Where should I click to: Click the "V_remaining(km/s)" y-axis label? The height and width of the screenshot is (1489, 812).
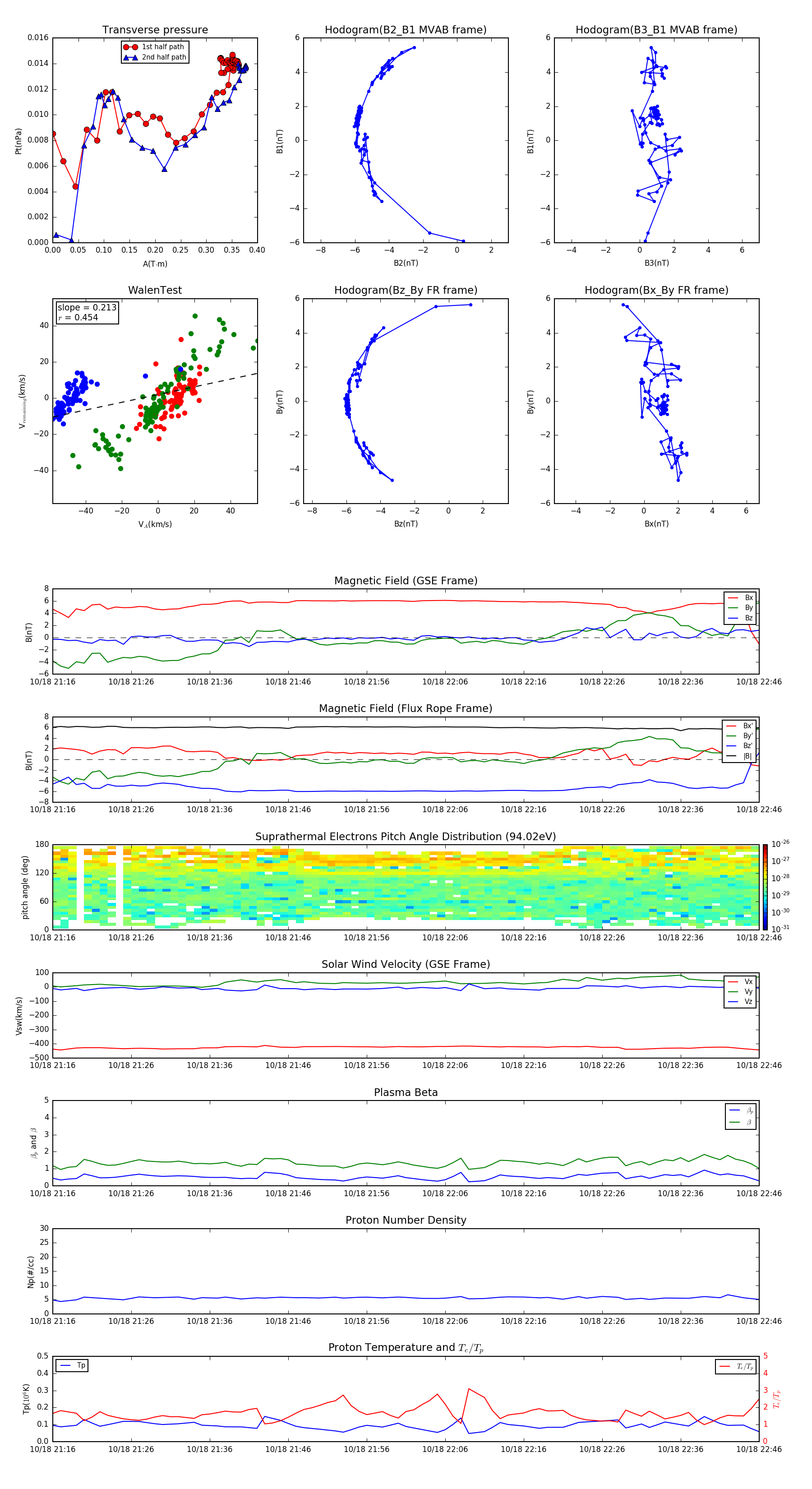click(22, 401)
